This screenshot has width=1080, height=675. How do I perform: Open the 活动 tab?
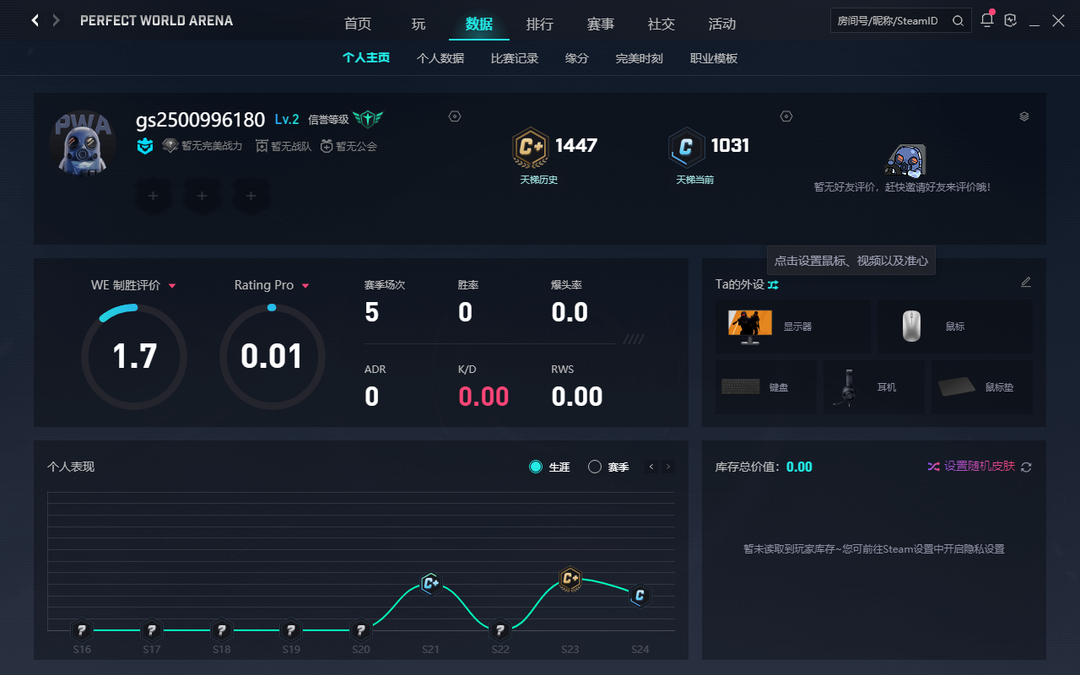tap(722, 24)
